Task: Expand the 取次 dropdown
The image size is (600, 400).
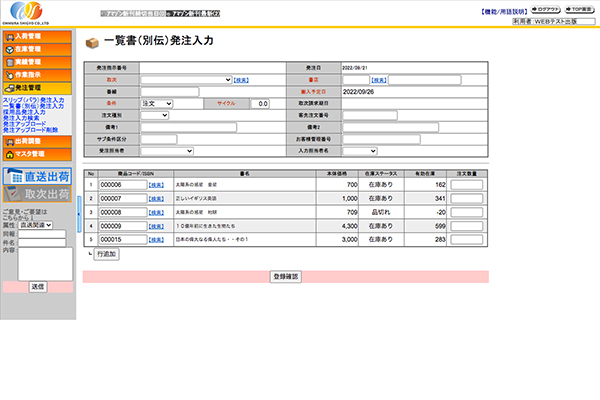Action: (x=186, y=80)
